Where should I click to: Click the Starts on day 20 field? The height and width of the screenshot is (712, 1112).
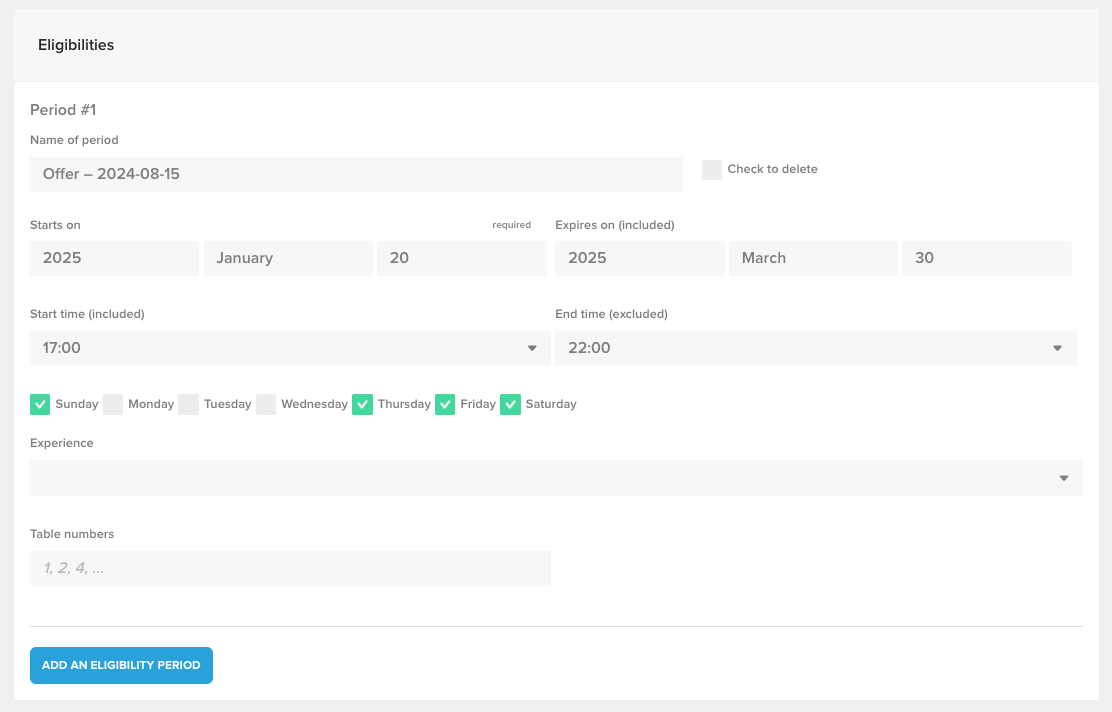pos(461,258)
